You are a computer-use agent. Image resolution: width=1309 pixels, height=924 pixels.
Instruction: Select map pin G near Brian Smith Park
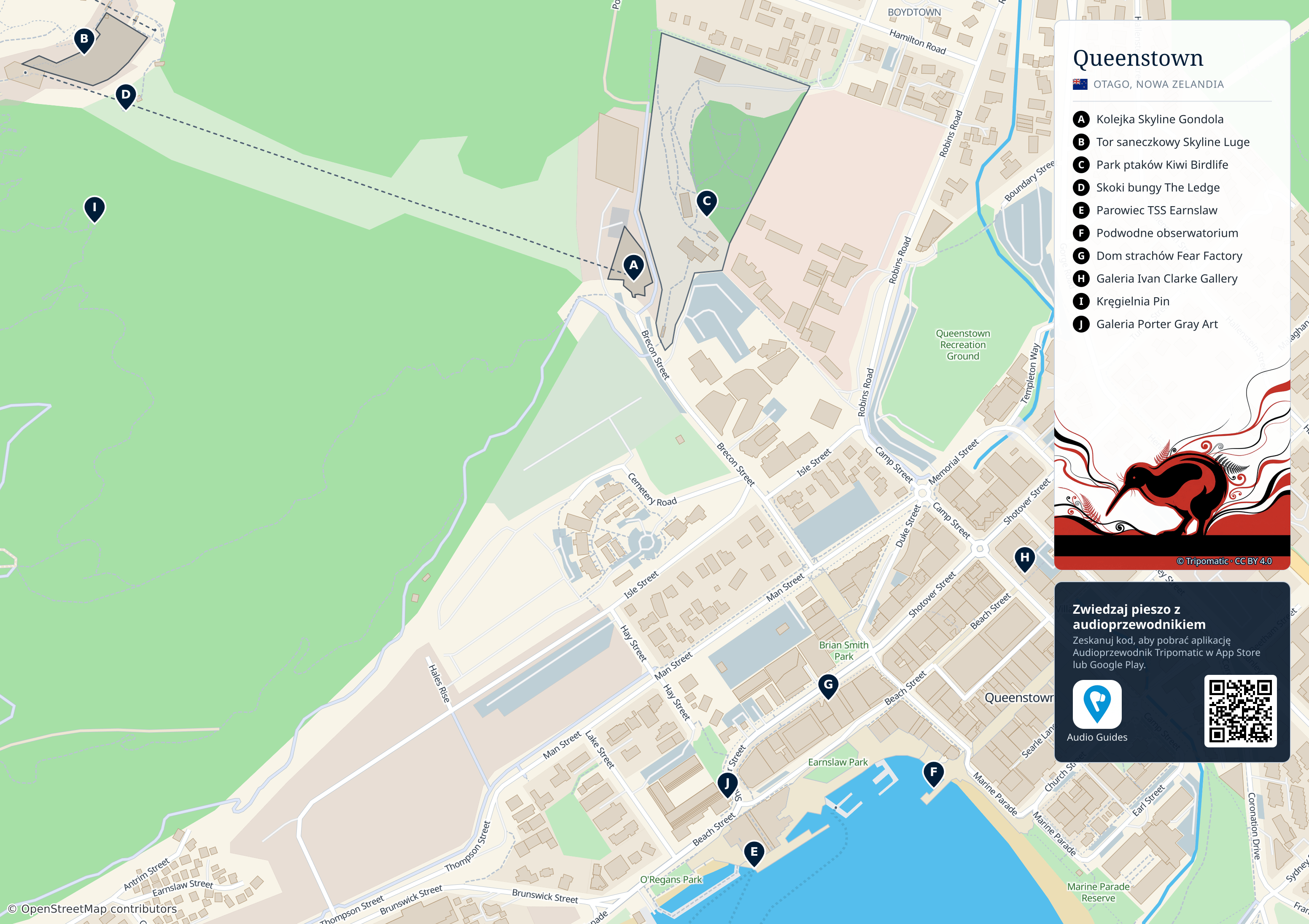tap(828, 686)
